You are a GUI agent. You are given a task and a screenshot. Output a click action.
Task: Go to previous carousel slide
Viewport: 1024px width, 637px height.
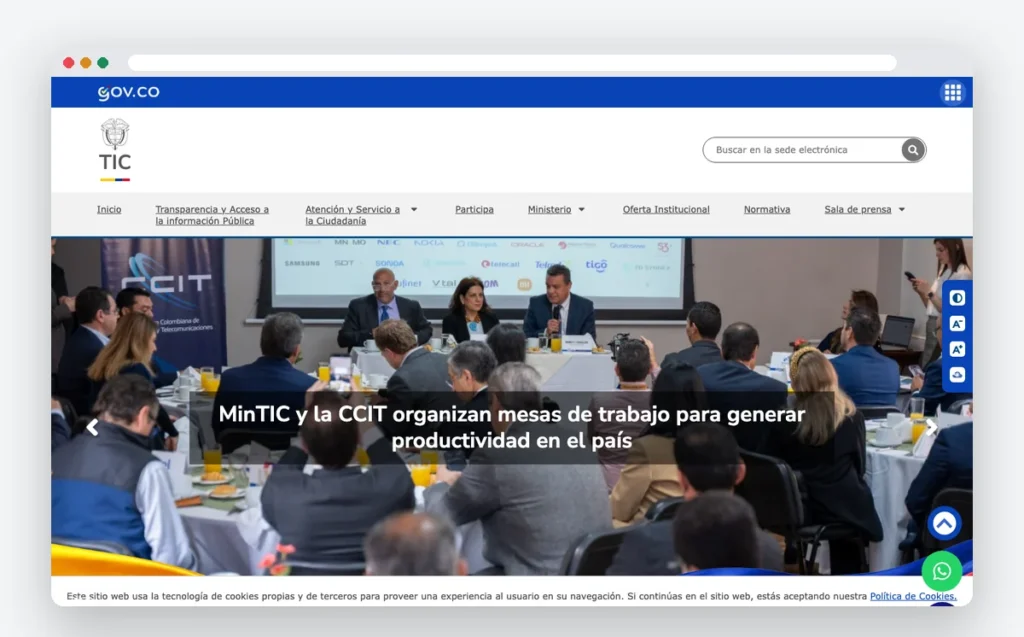point(92,428)
